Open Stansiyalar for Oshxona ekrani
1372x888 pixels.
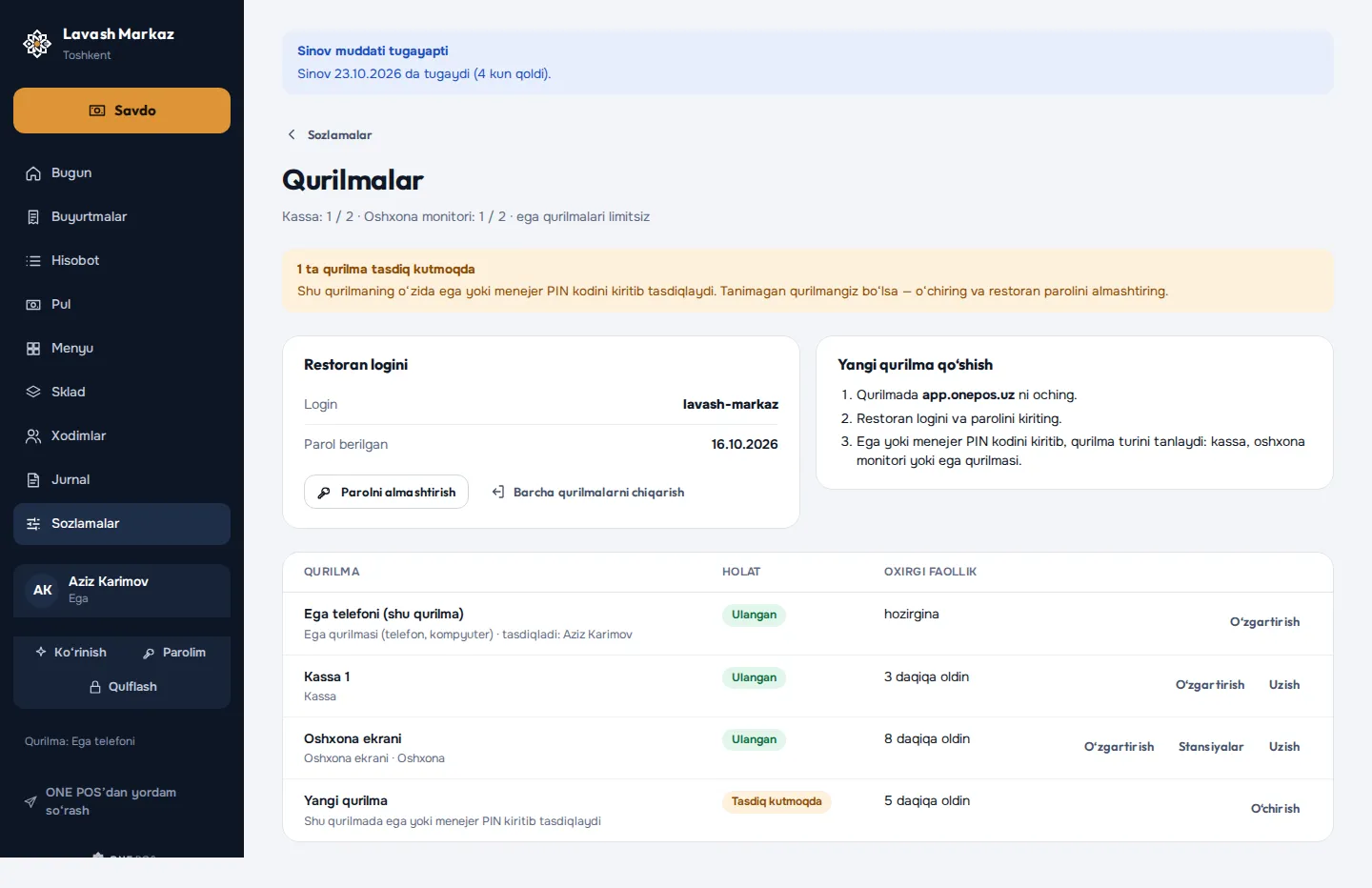point(1211,747)
